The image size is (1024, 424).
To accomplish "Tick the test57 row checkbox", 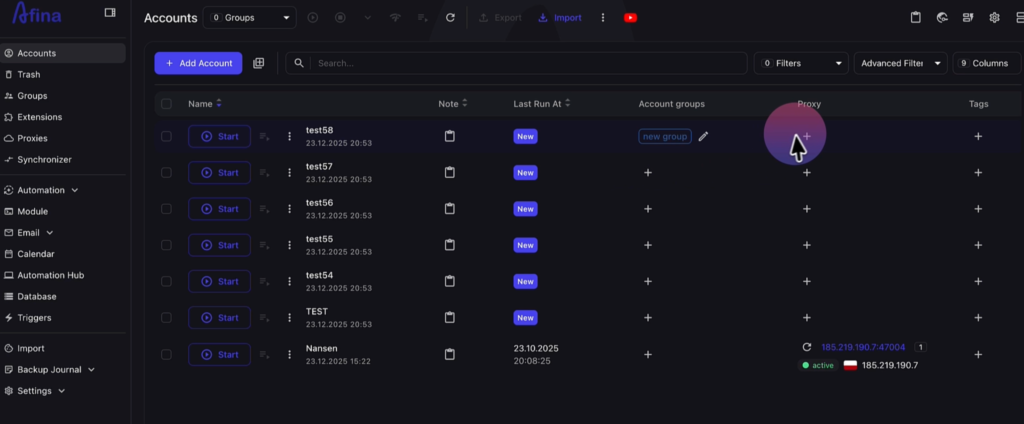I will (166, 172).
